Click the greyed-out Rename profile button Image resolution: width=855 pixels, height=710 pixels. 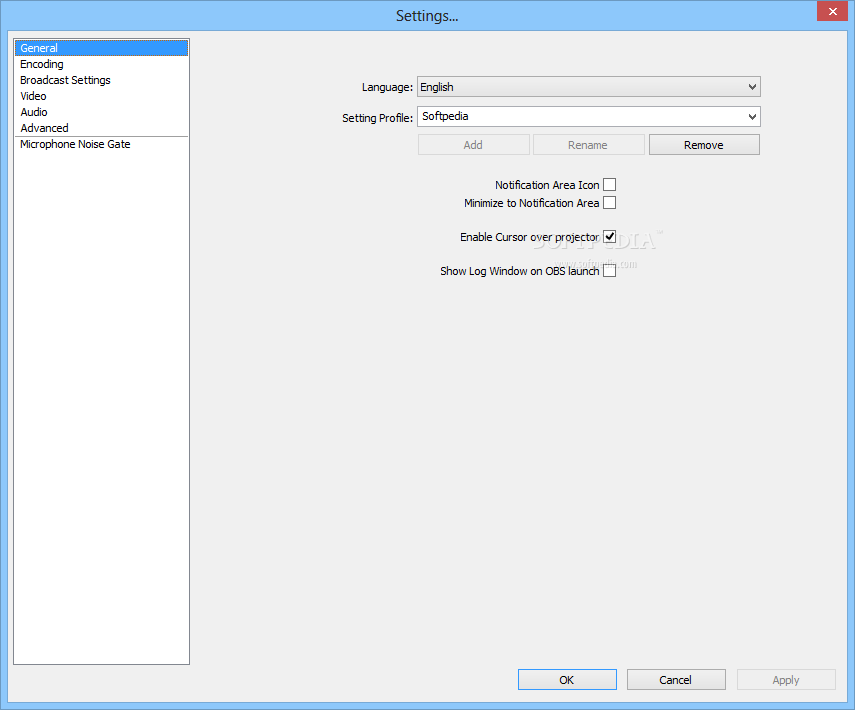pyautogui.click(x=588, y=145)
